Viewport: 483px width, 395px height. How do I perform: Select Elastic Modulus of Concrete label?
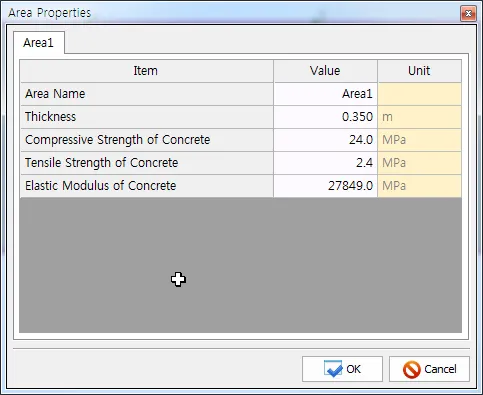click(x=147, y=186)
